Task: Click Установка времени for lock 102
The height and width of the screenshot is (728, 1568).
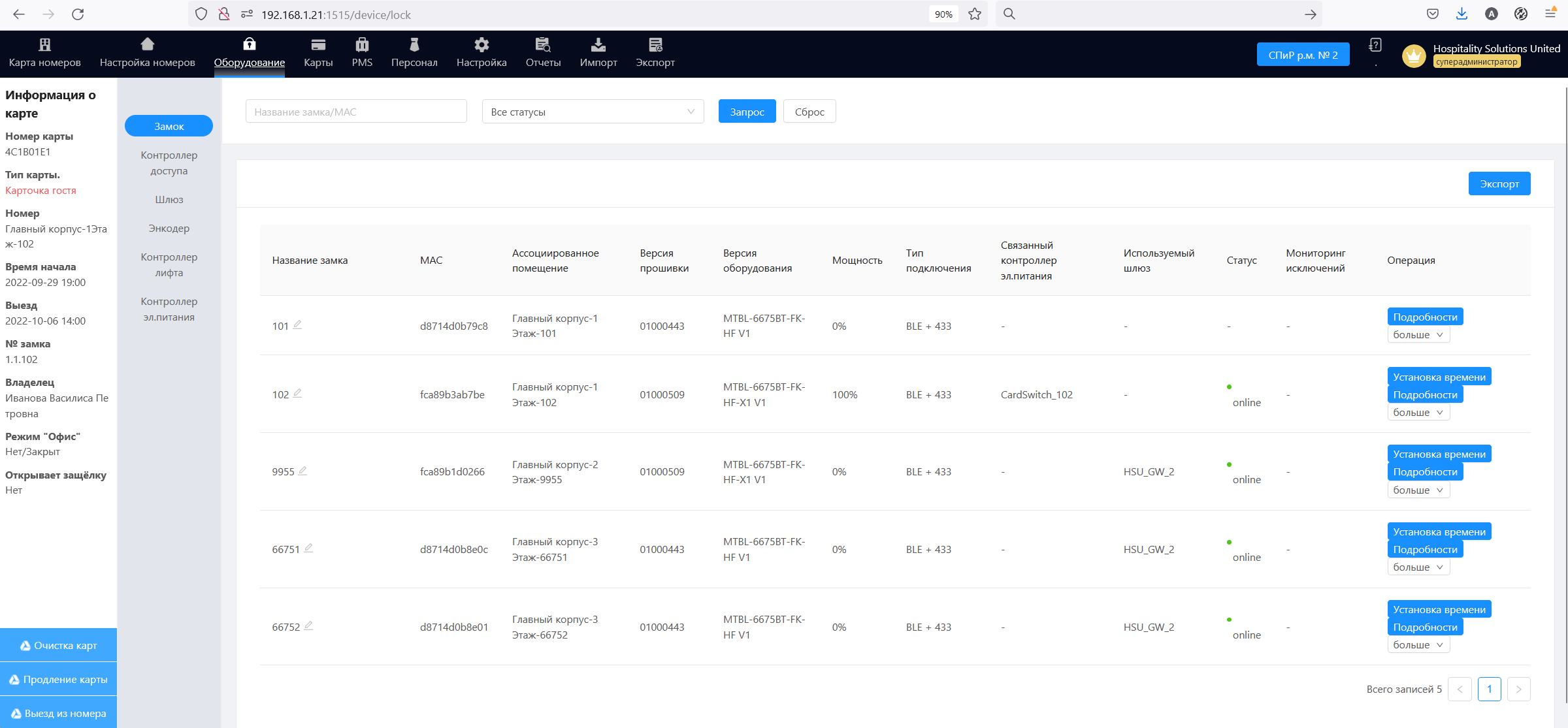Action: point(1439,377)
